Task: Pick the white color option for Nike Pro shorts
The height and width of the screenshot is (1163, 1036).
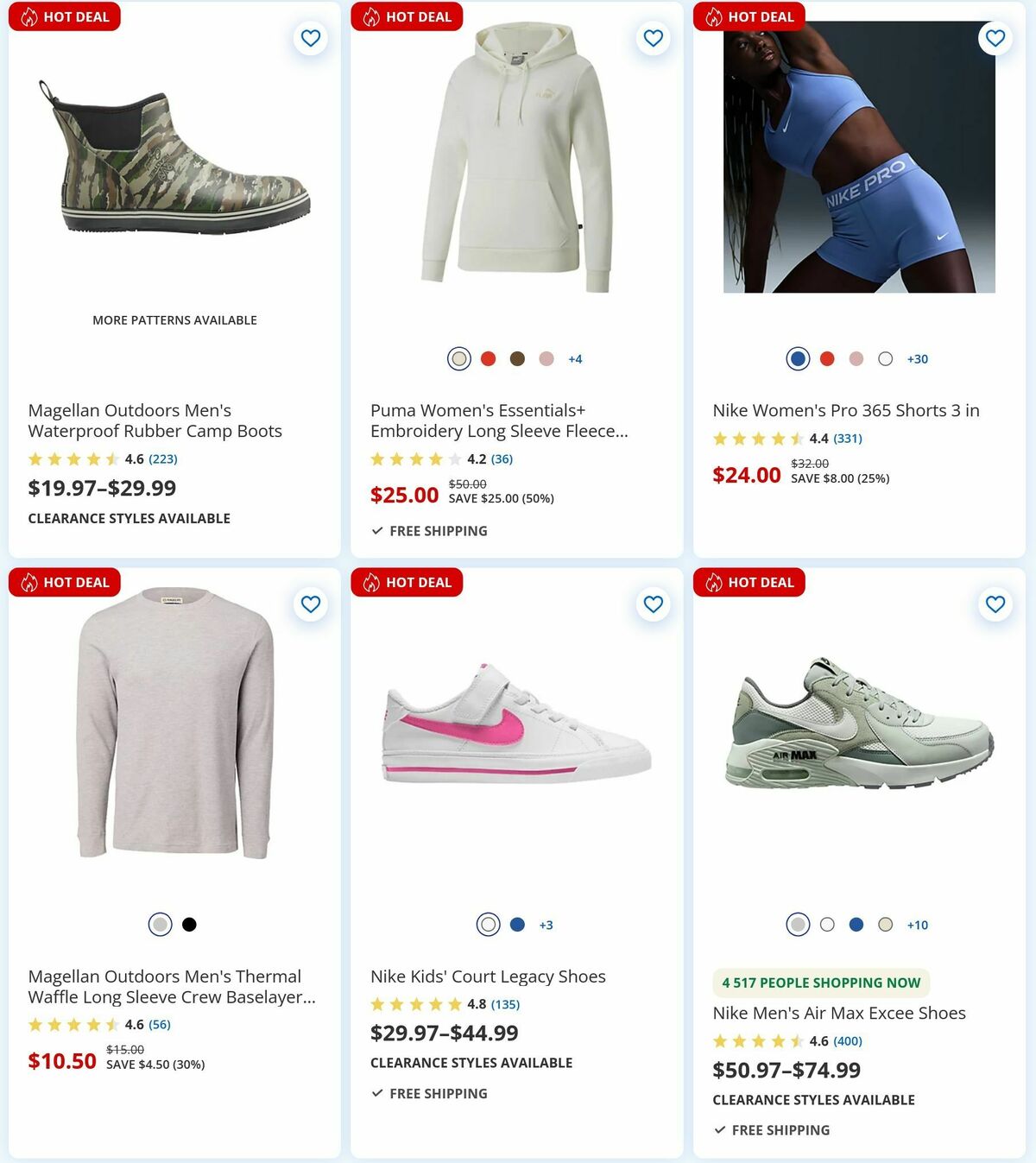Action: tap(884, 357)
